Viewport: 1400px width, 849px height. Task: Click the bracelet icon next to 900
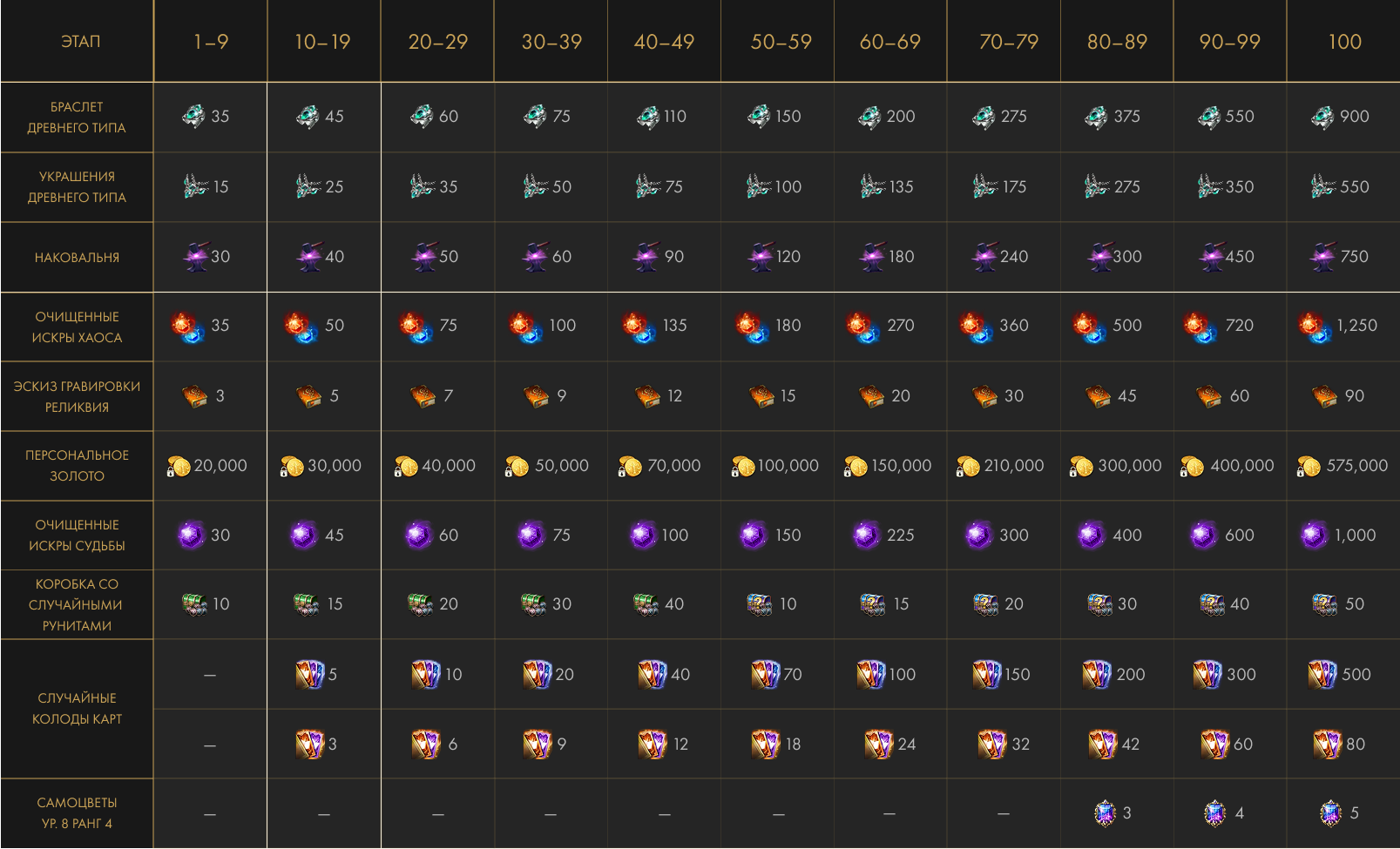(x=1322, y=116)
